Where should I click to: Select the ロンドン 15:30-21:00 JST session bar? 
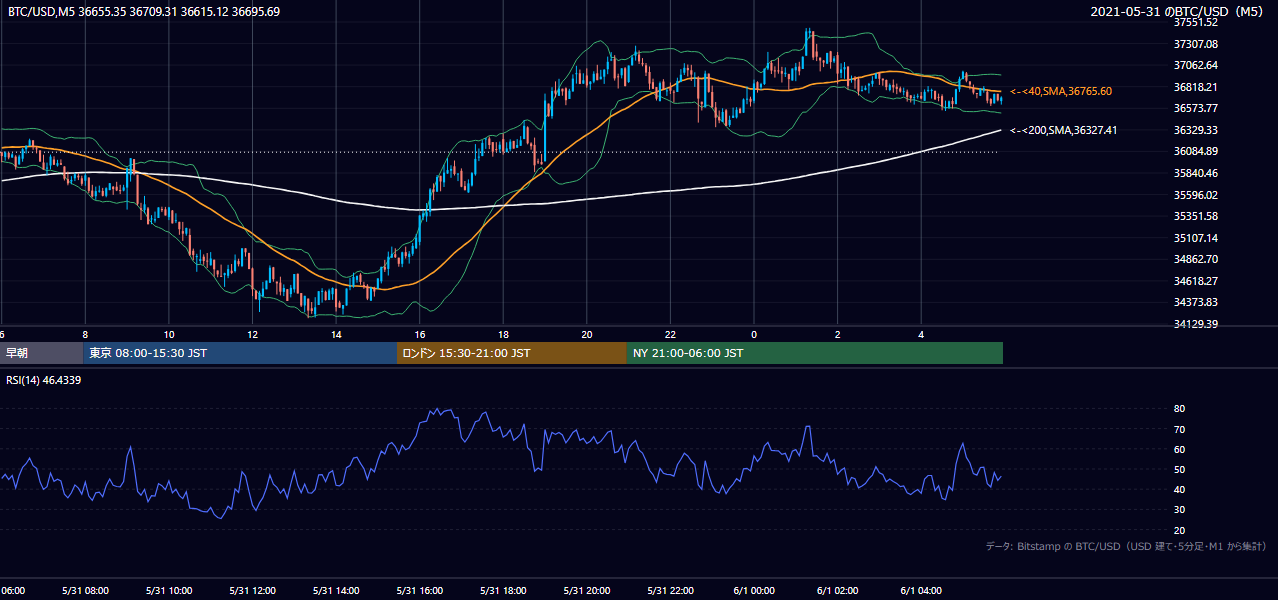coord(512,353)
